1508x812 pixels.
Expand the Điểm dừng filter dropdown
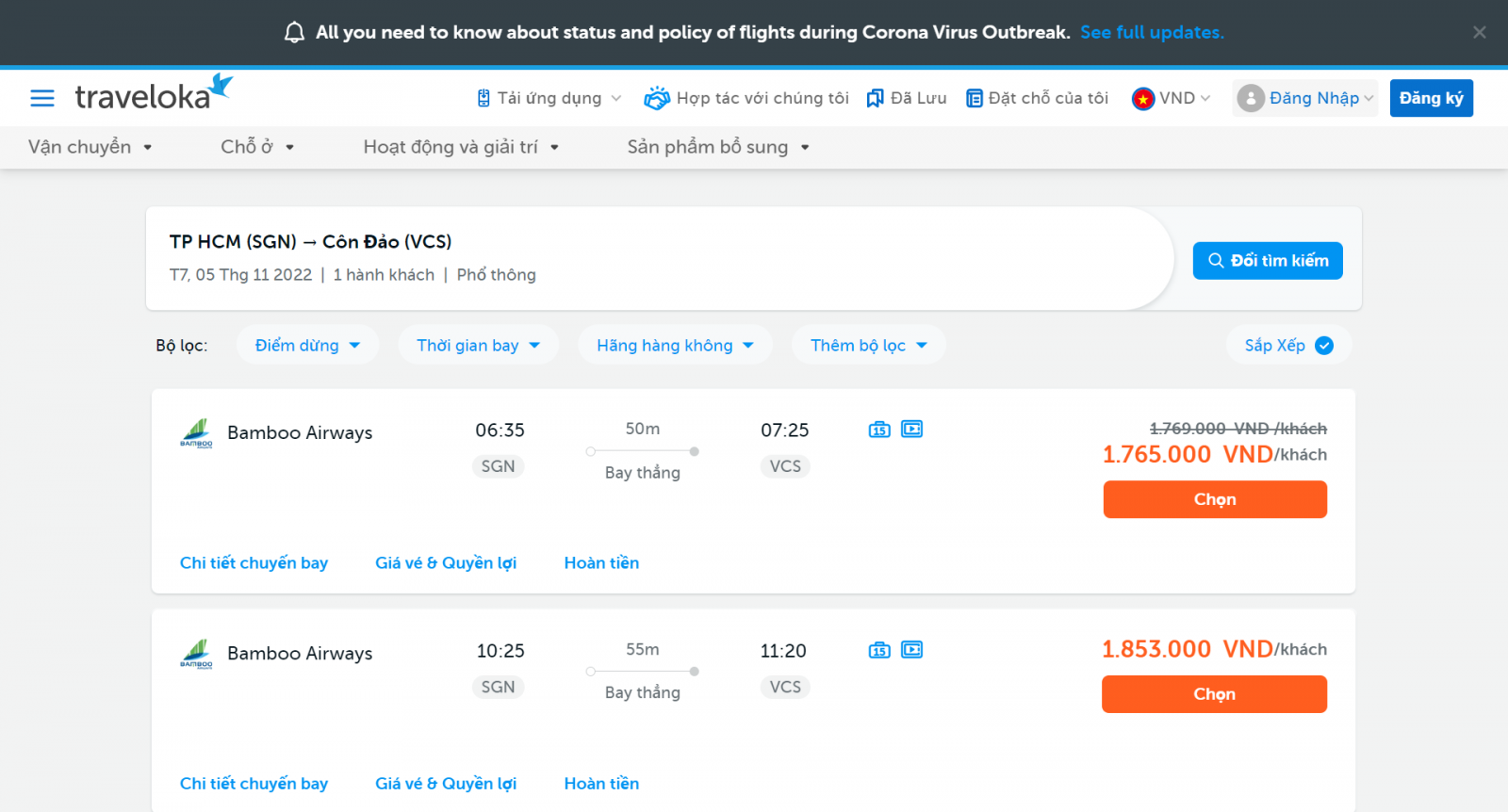point(307,346)
